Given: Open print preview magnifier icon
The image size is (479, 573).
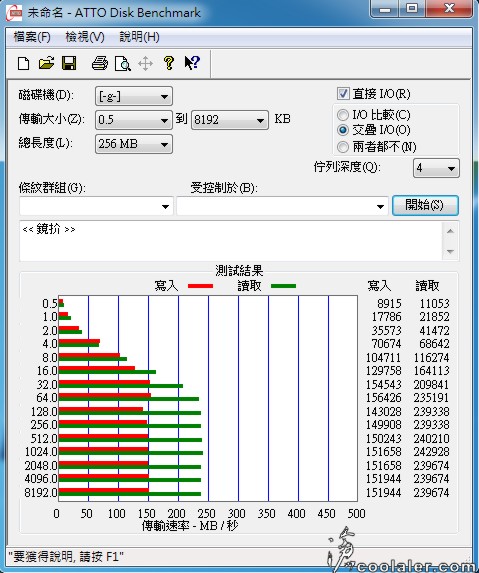Looking at the screenshot, I should pyautogui.click(x=123, y=63).
